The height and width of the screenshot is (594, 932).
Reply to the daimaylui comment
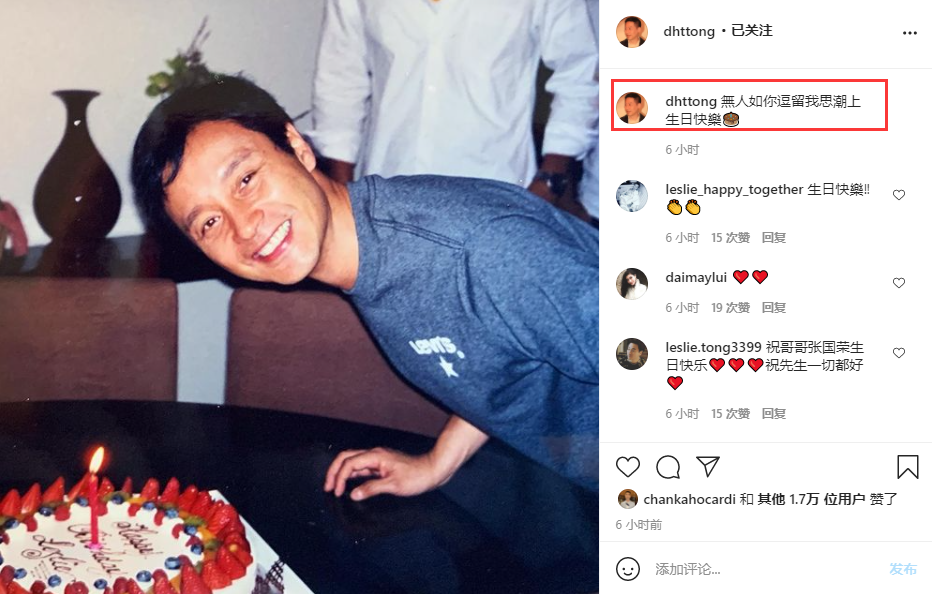pos(774,307)
